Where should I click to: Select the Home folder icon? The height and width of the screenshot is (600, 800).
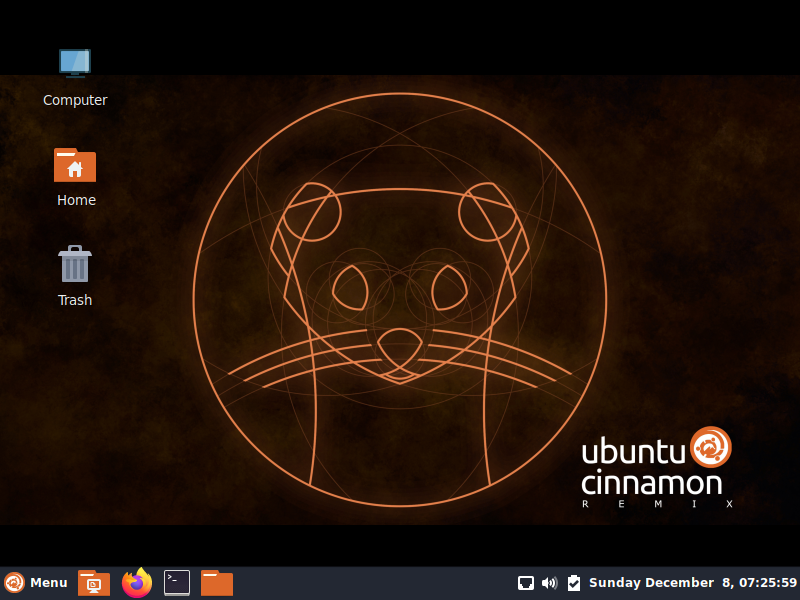75,165
